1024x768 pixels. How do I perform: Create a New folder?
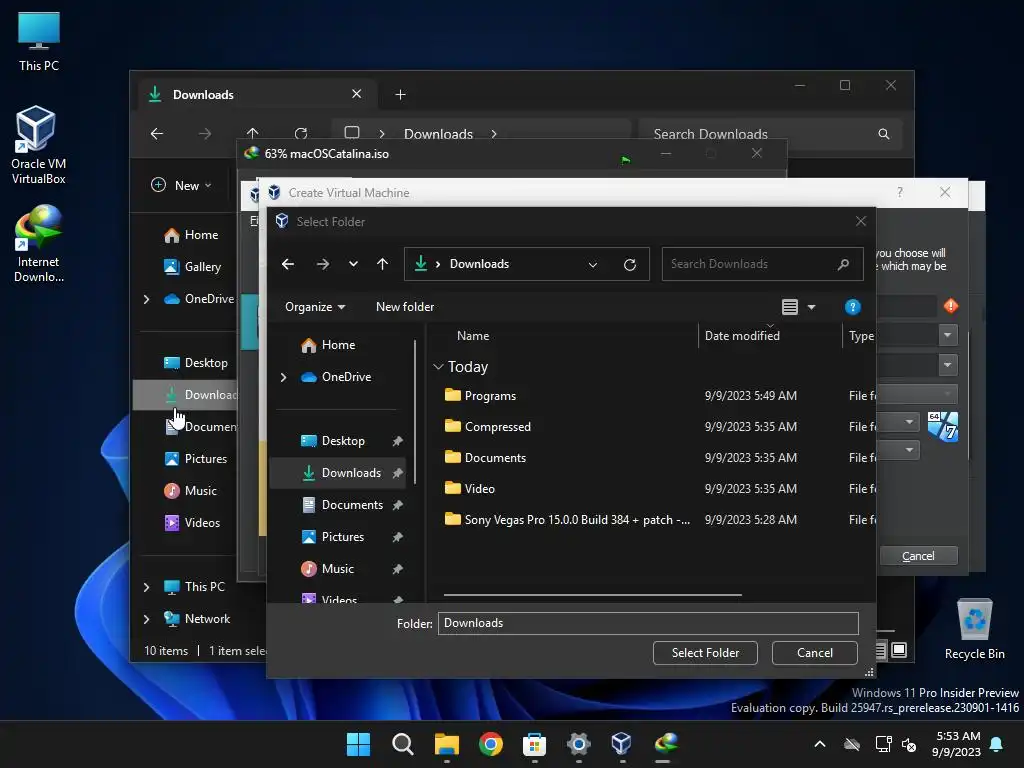coord(405,307)
